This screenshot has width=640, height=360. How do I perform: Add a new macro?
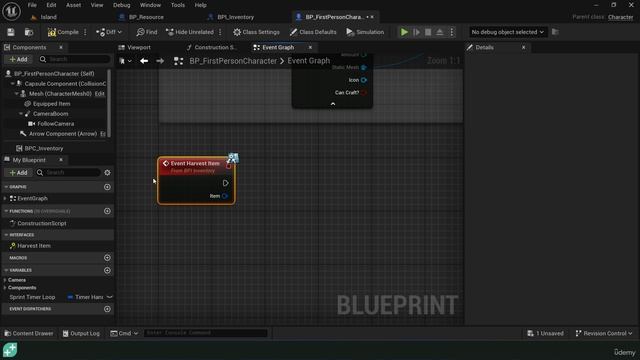click(x=107, y=258)
